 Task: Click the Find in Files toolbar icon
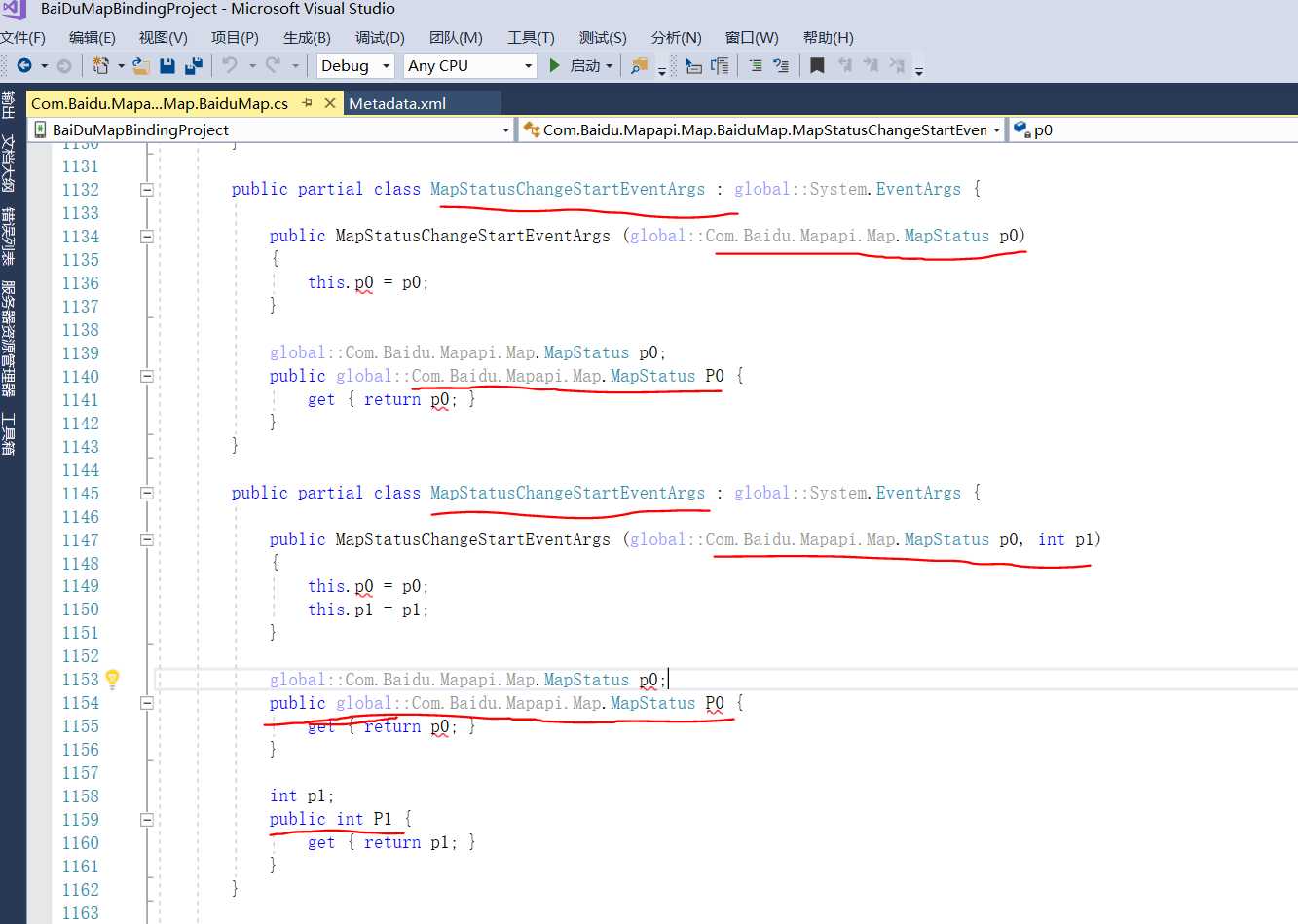[639, 65]
